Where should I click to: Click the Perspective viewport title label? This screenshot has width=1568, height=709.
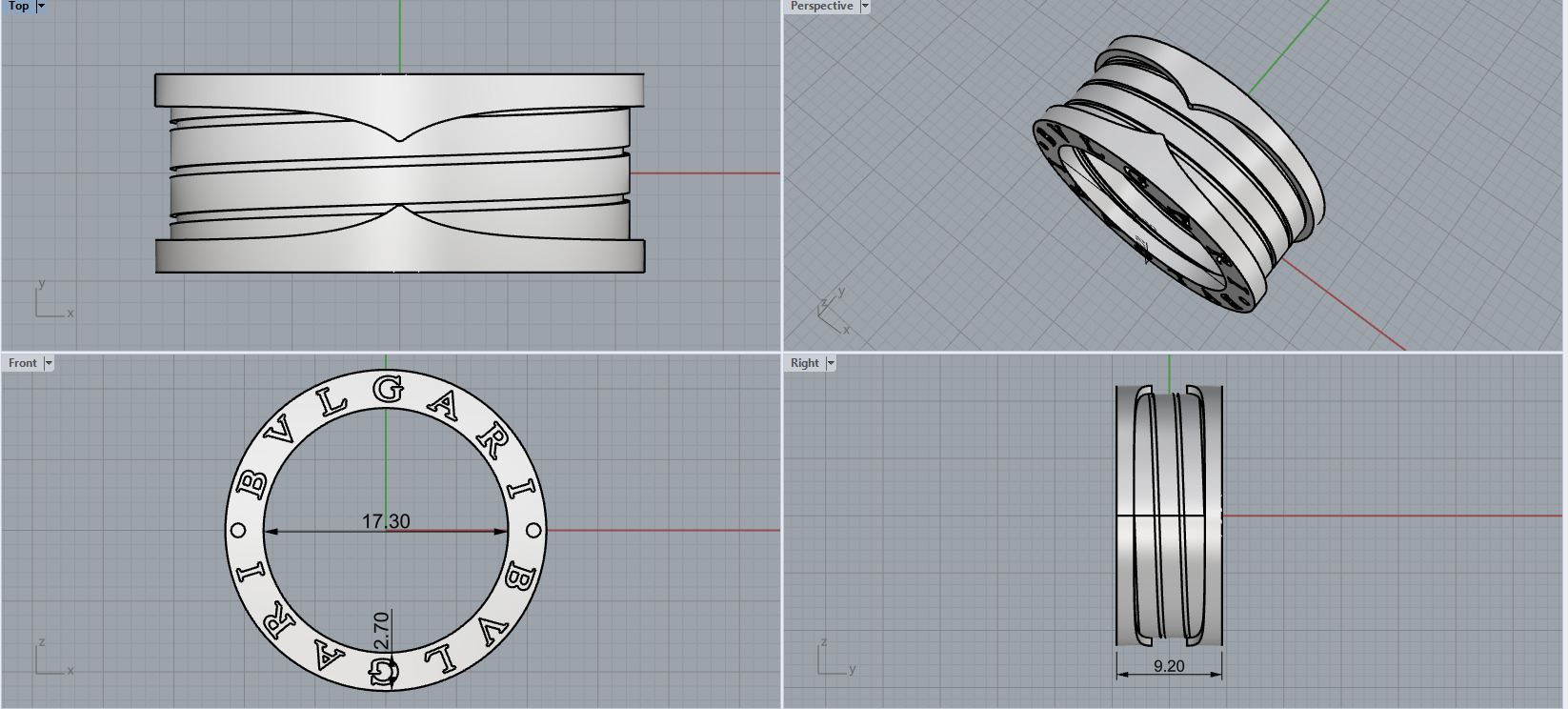821,6
